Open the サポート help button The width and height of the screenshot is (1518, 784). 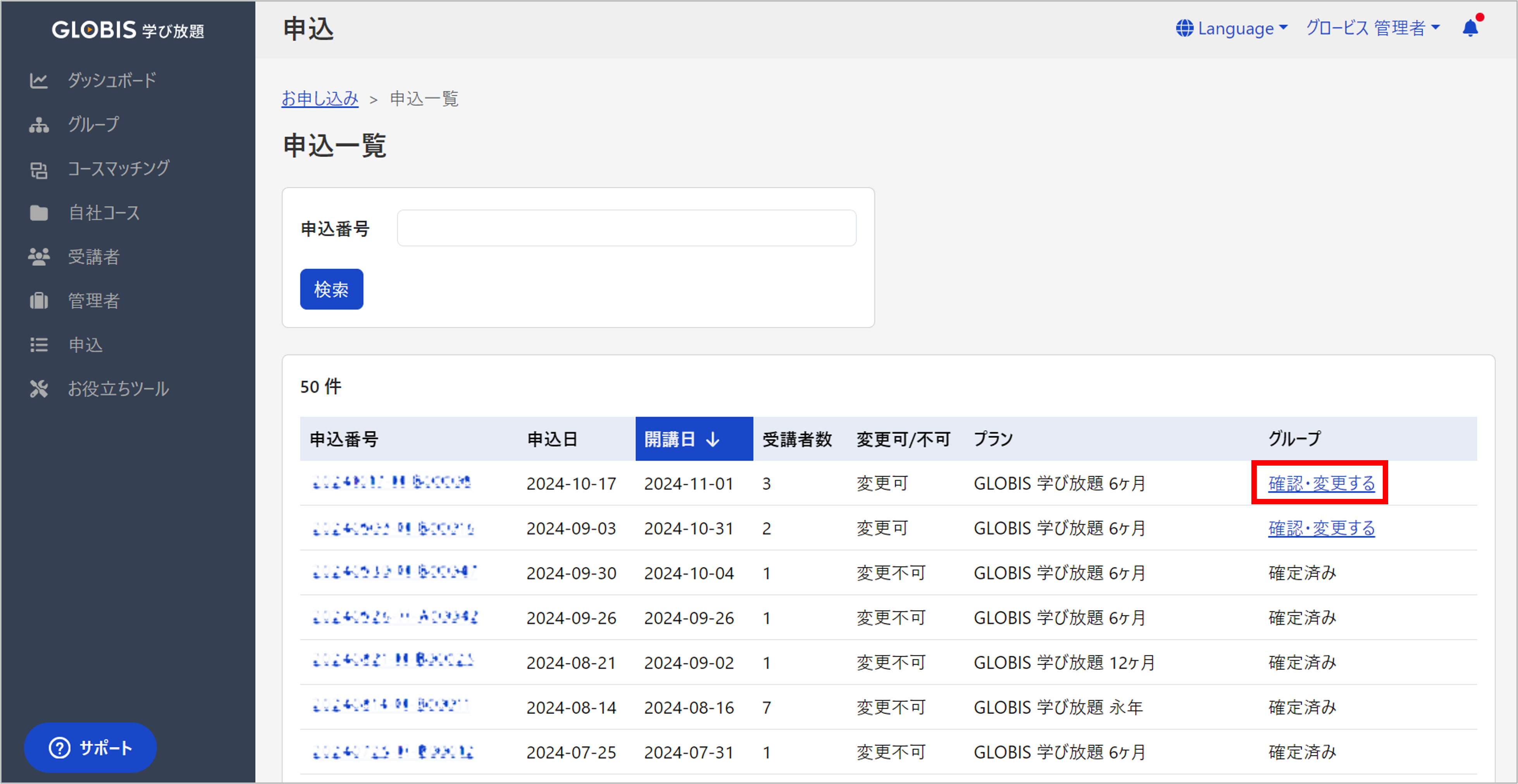(x=90, y=748)
